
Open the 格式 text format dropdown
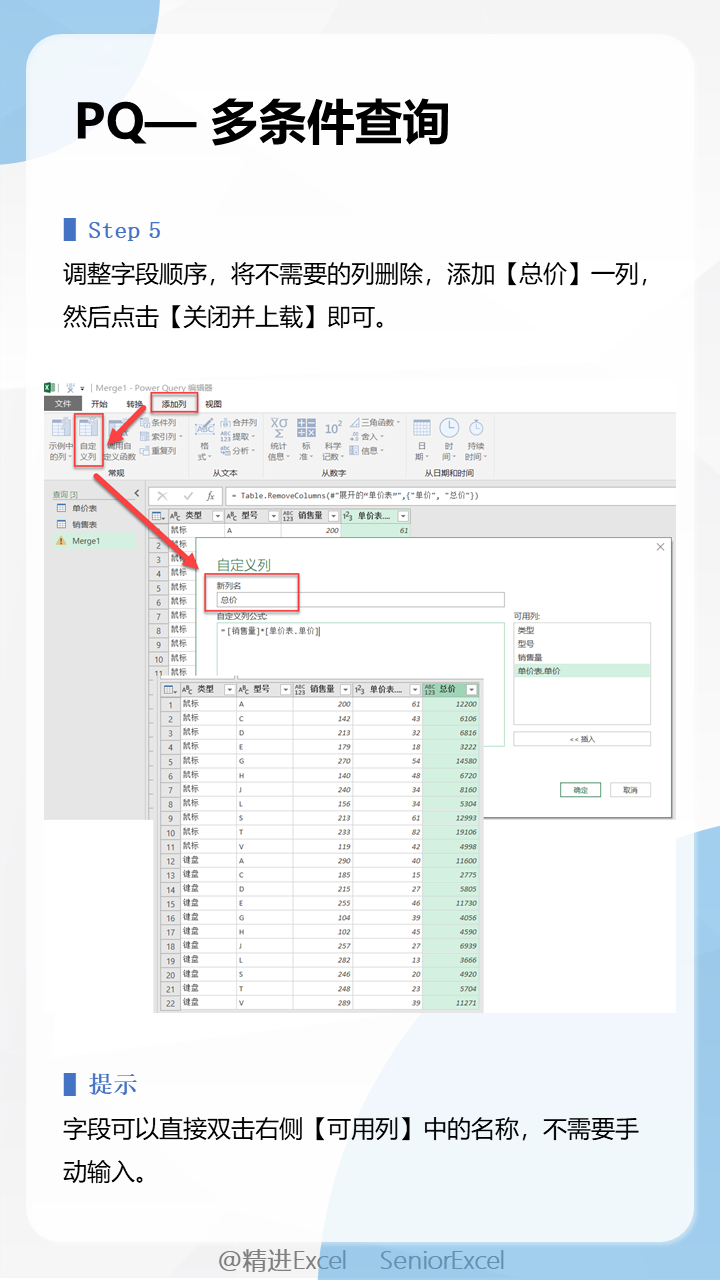pos(204,440)
